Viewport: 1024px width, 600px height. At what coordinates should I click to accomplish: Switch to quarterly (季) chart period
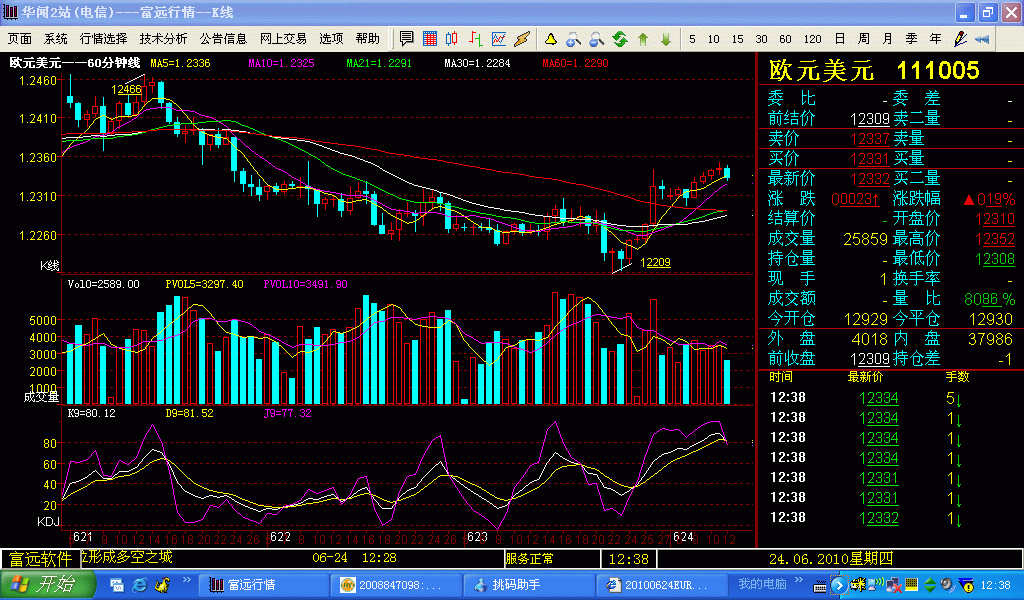tap(912, 39)
